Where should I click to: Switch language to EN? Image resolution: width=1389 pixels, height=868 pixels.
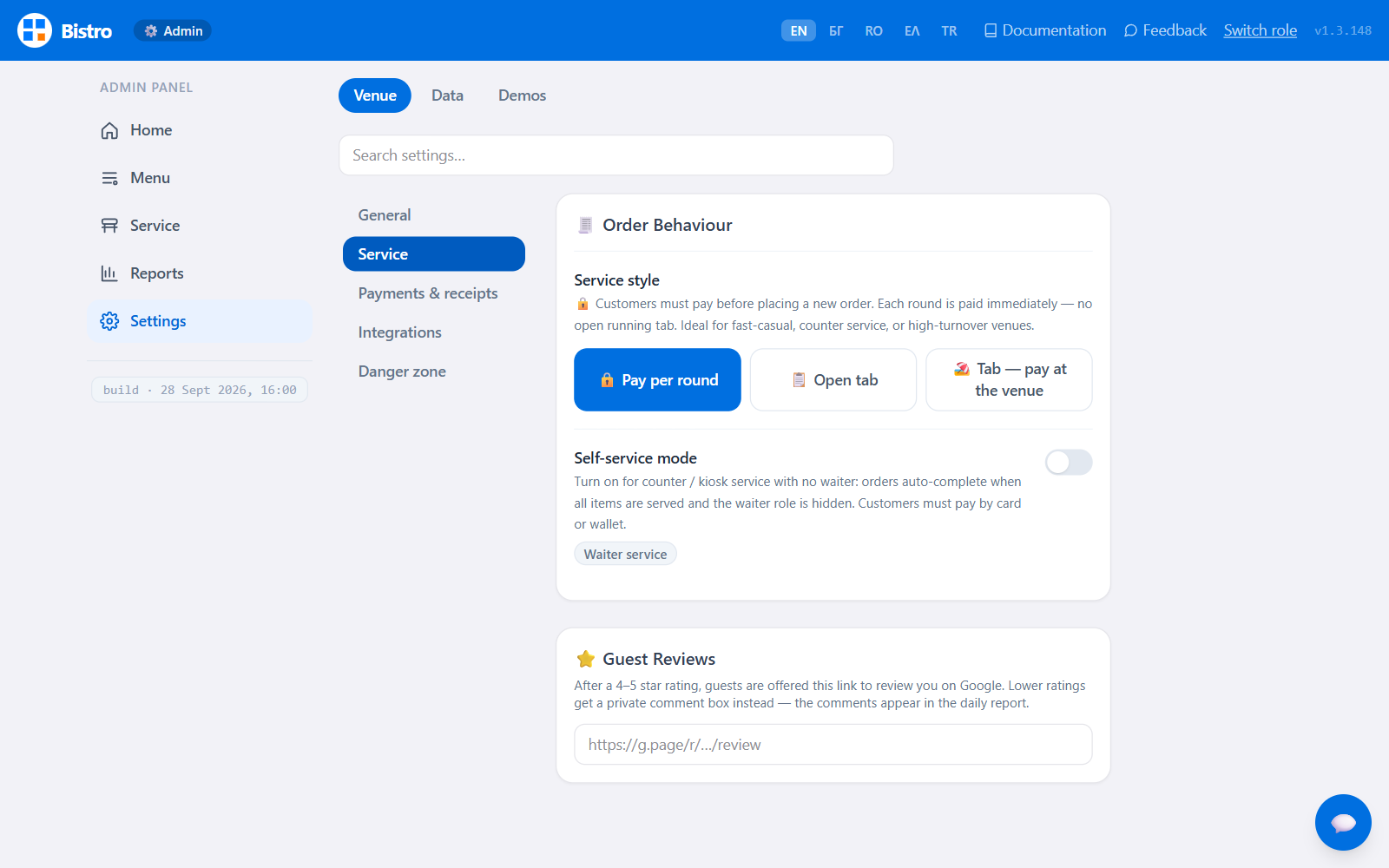[x=799, y=30]
